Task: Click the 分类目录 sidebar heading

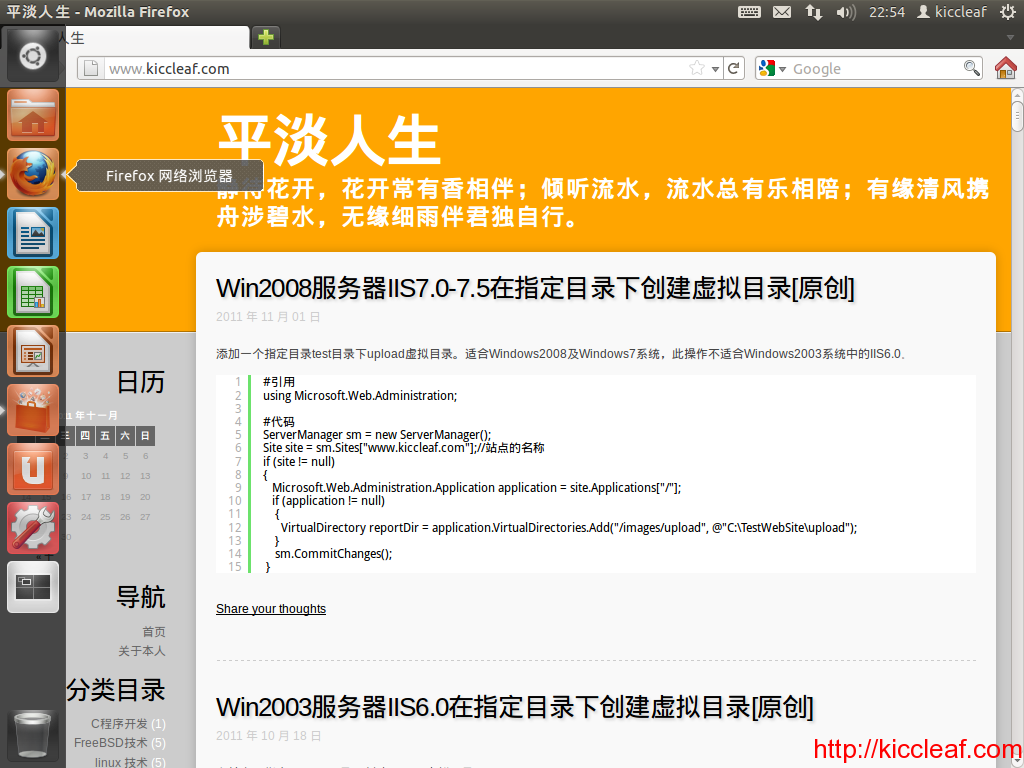Action: click(x=116, y=690)
